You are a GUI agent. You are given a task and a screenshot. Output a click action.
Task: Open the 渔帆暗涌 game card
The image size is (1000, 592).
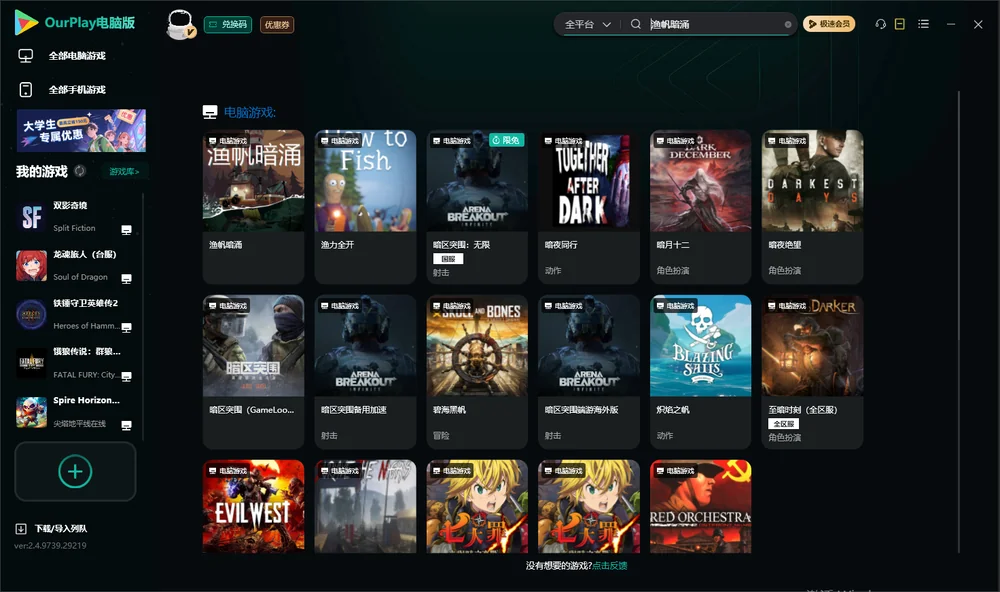253,207
